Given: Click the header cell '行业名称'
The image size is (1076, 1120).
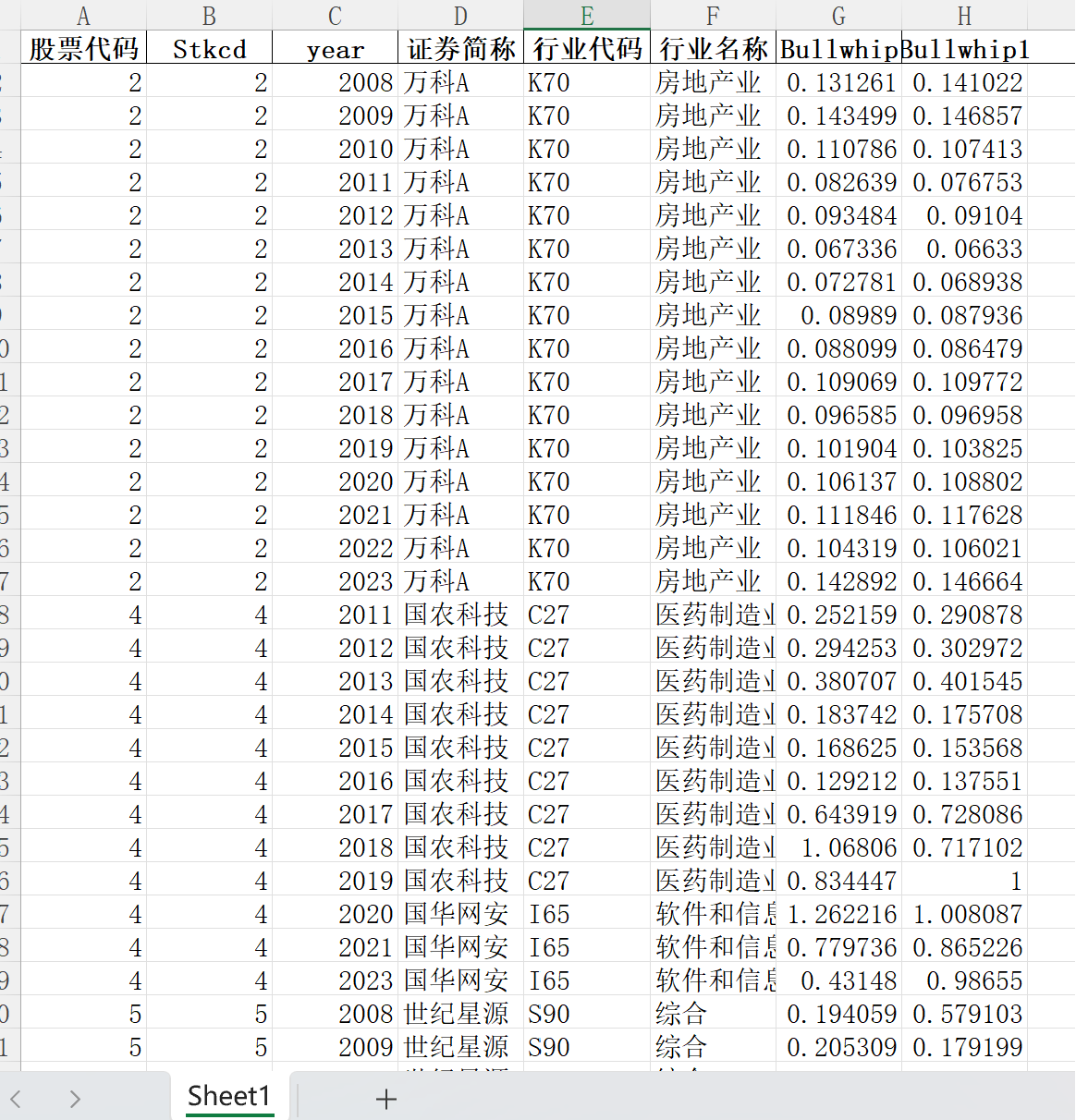Looking at the screenshot, I should coord(713,49).
